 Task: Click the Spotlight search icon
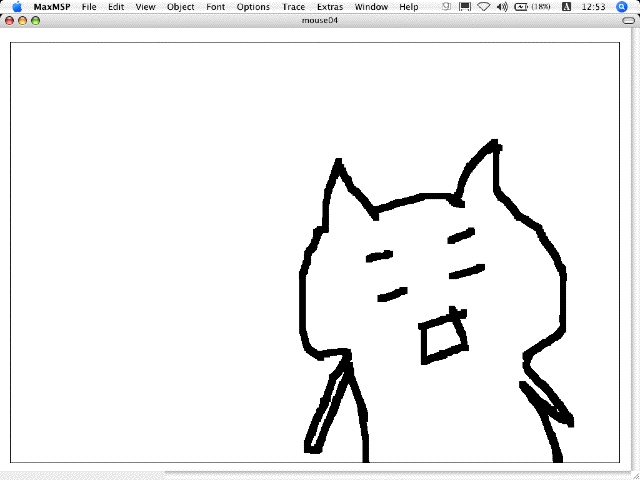tap(621, 7)
